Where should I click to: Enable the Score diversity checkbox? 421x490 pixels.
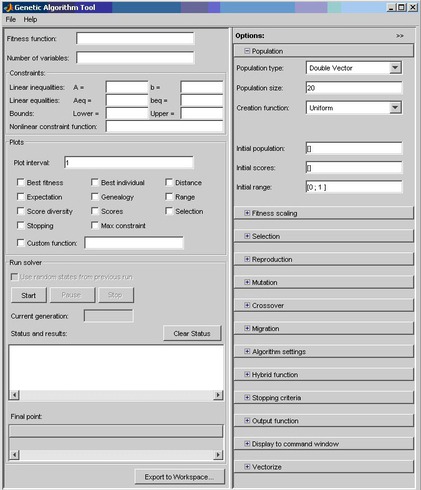tap(21, 211)
